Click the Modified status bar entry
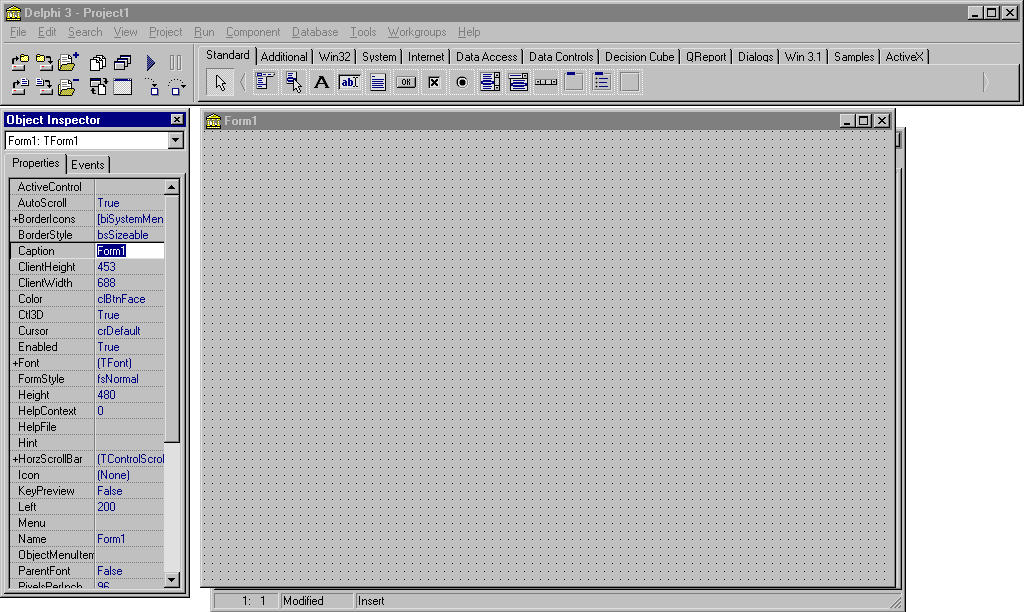This screenshot has height=612, width=1024. (316, 601)
